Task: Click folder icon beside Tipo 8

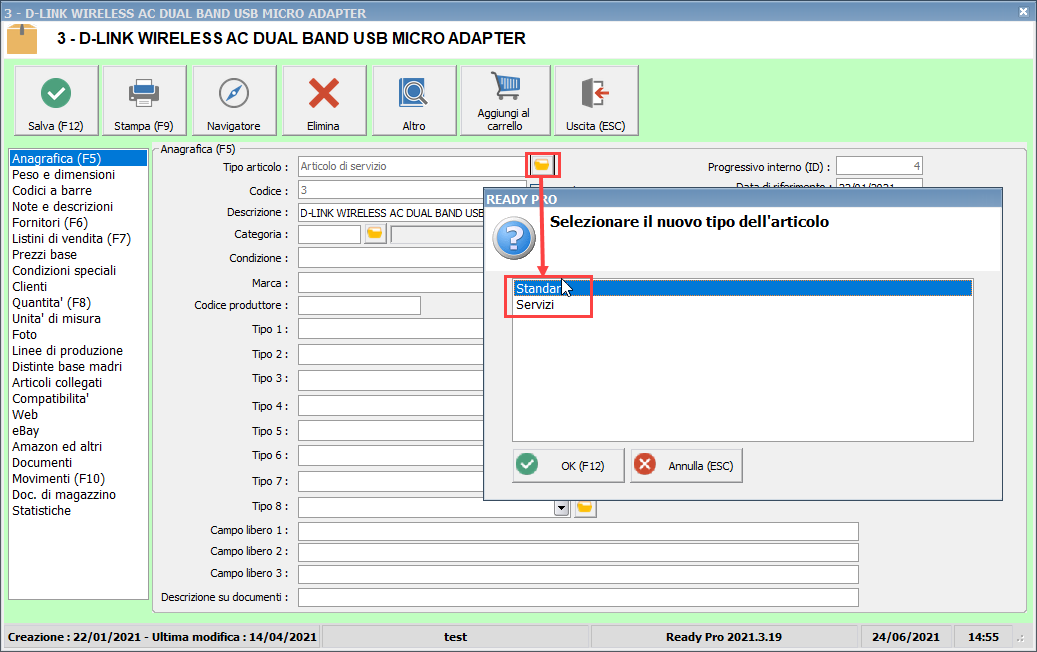Action: 585,507
